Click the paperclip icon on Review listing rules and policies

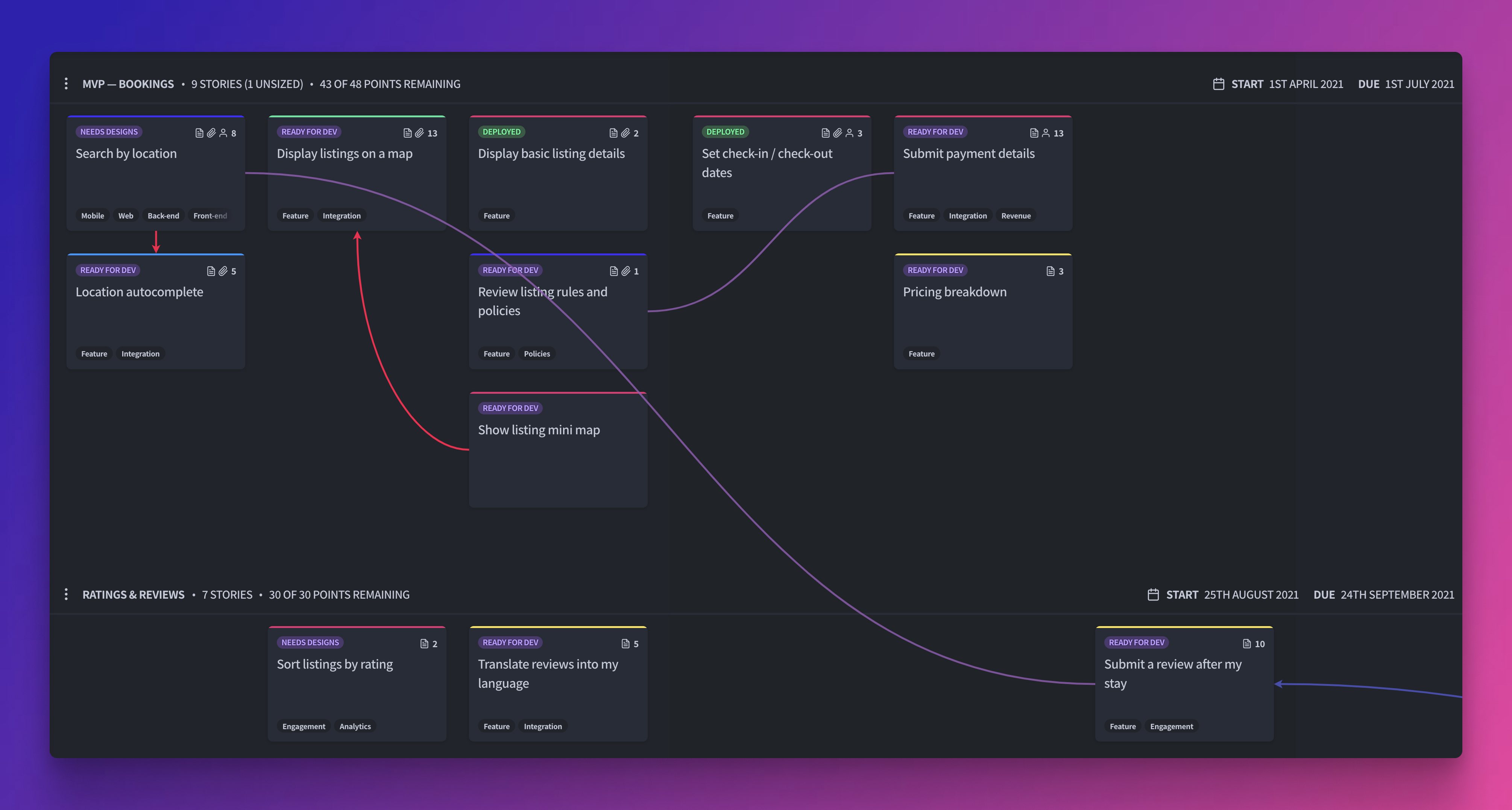(626, 271)
